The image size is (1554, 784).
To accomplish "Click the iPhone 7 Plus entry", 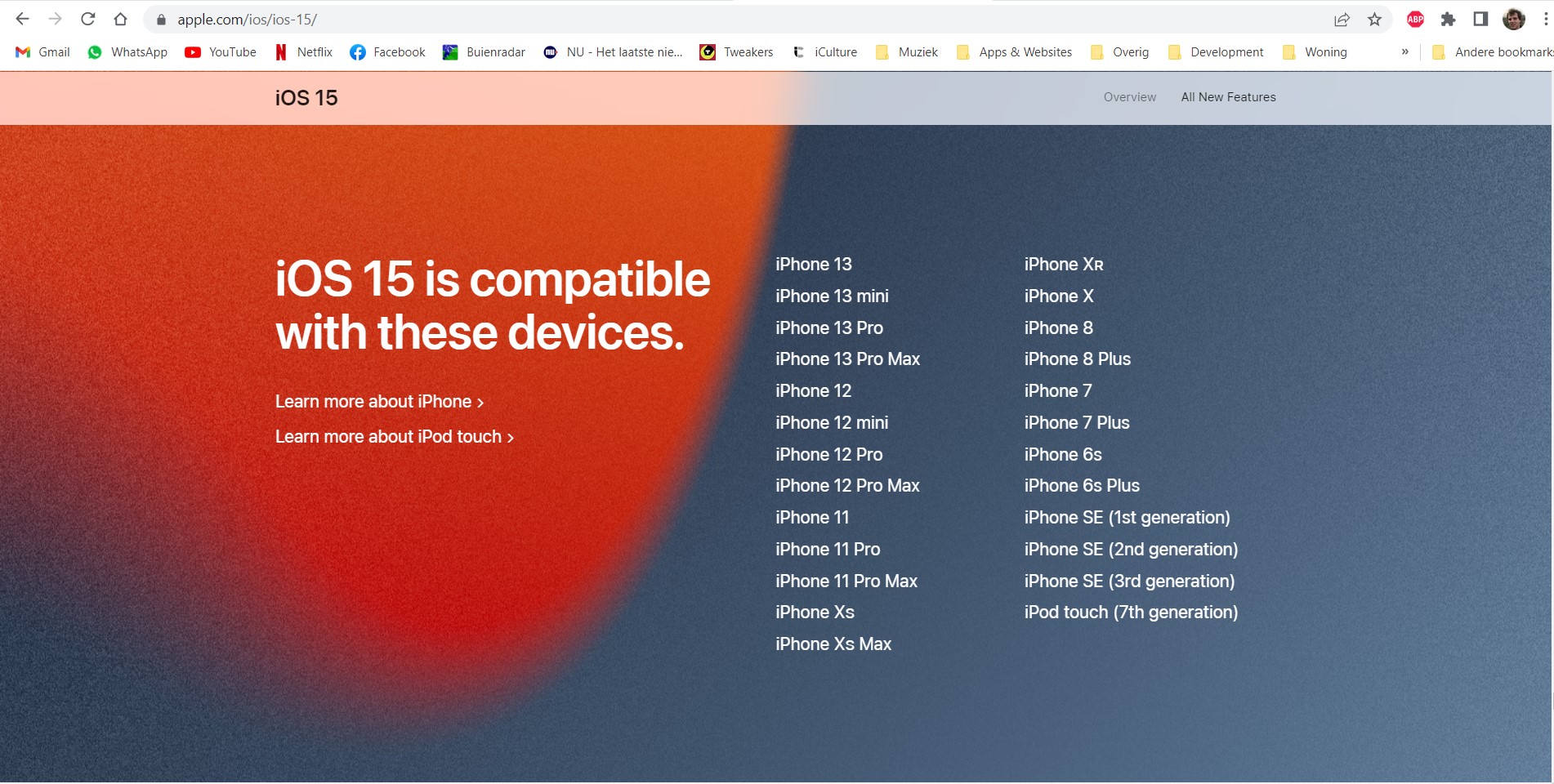I will (1077, 423).
